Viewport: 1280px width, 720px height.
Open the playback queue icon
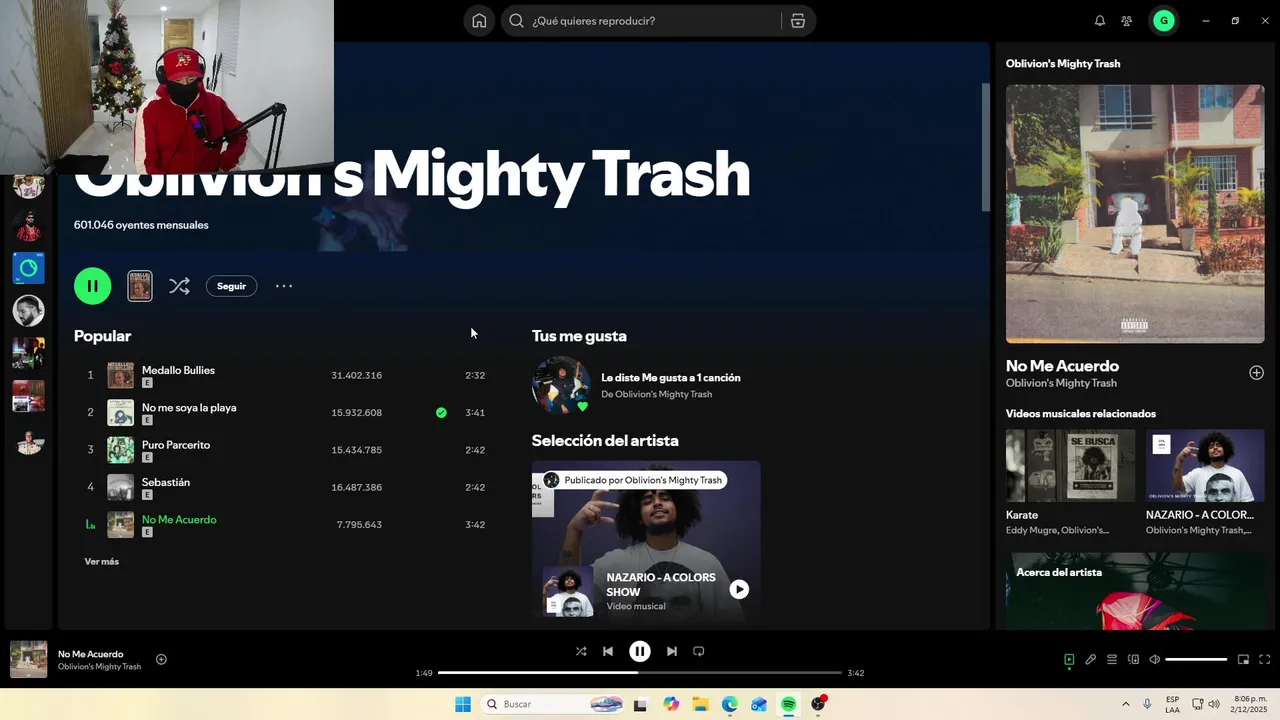point(1112,659)
